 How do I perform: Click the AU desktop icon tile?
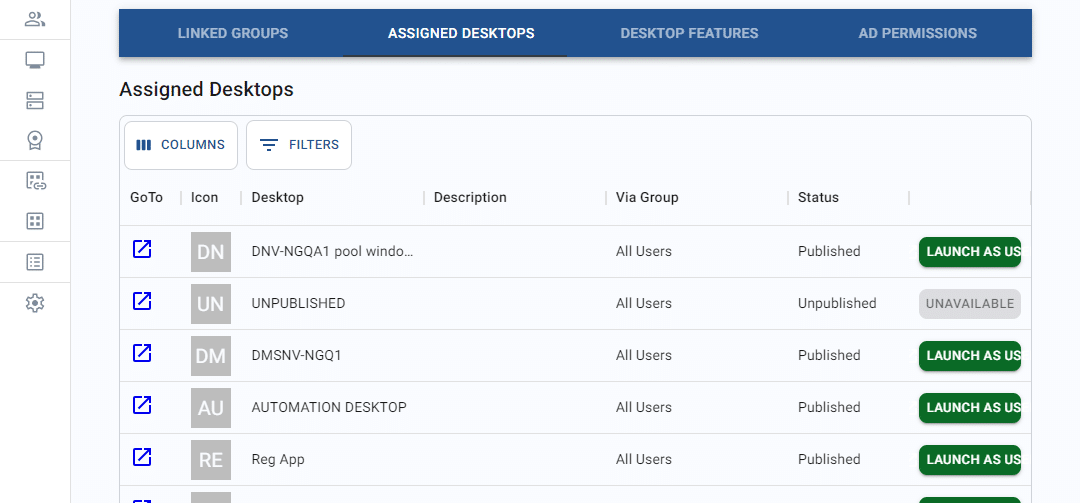211,408
